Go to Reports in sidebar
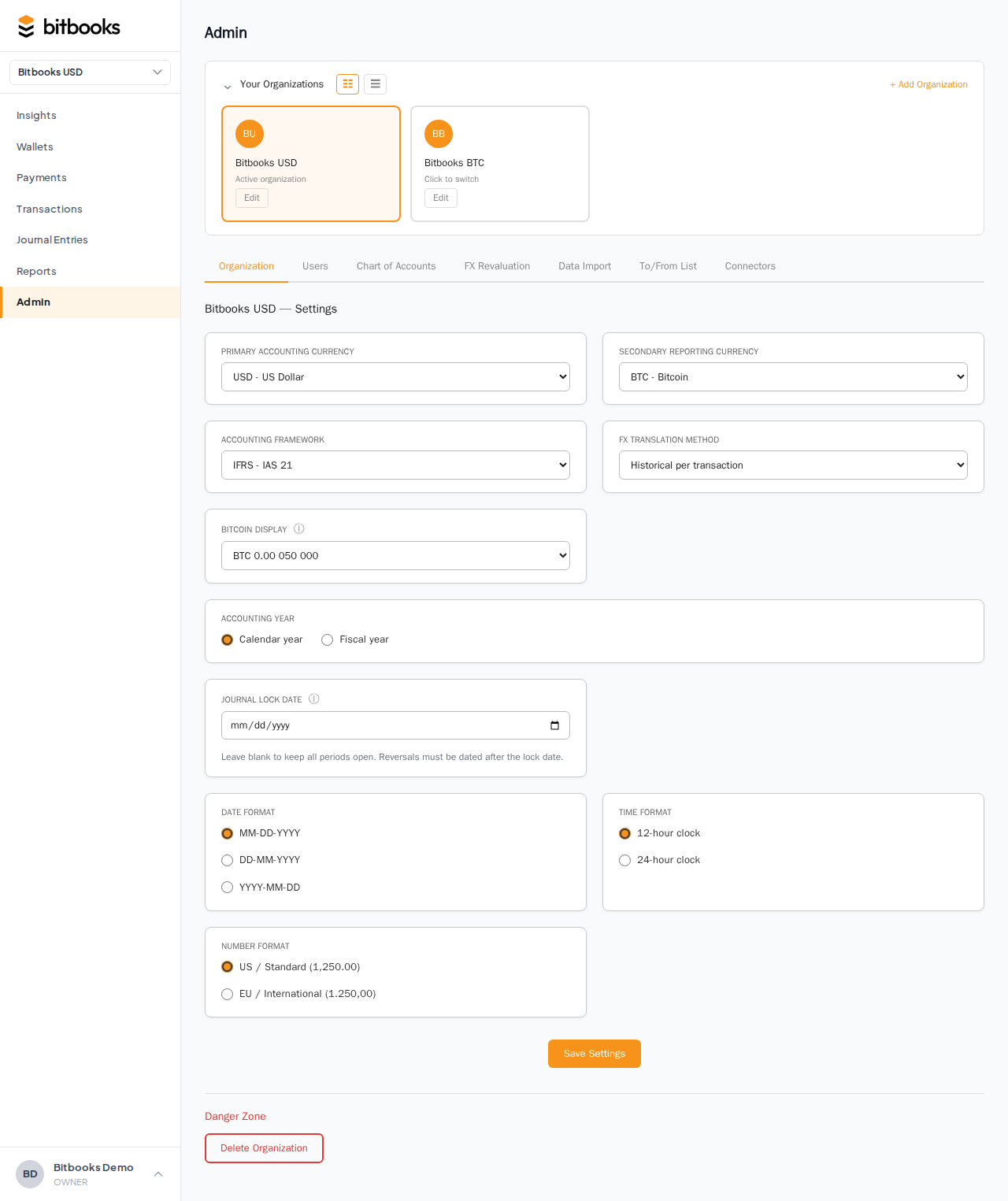The width and height of the screenshot is (1008, 1201). coord(91,272)
